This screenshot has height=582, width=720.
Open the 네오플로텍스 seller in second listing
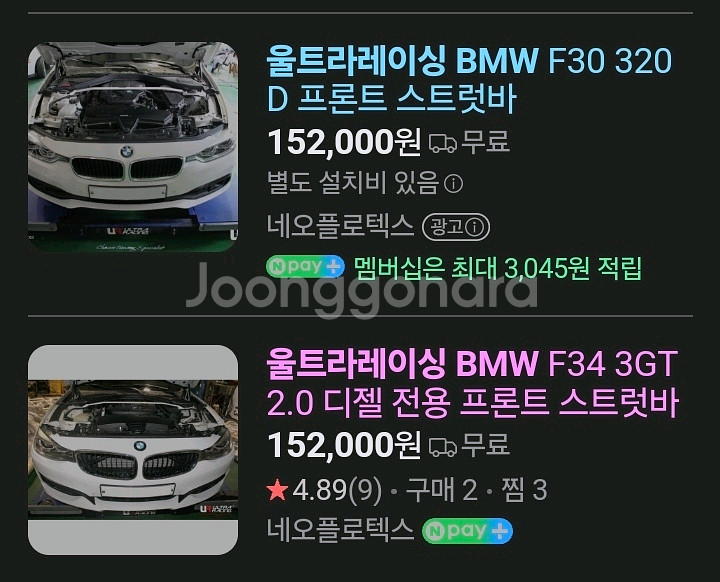[x=341, y=530]
